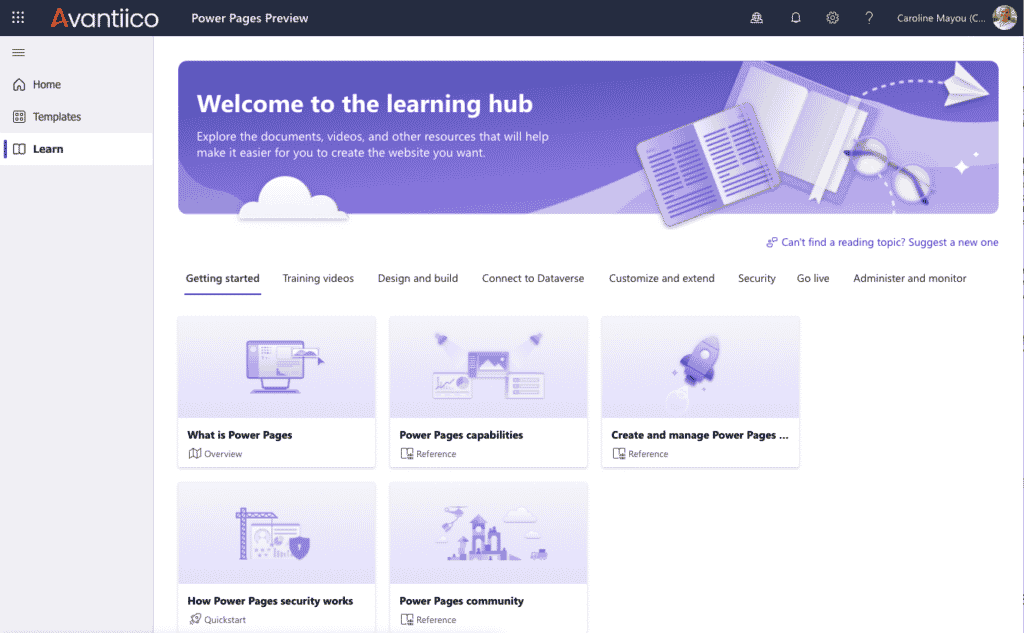Click Welcome to the learning hub heading
The image size is (1024, 633).
point(364,104)
